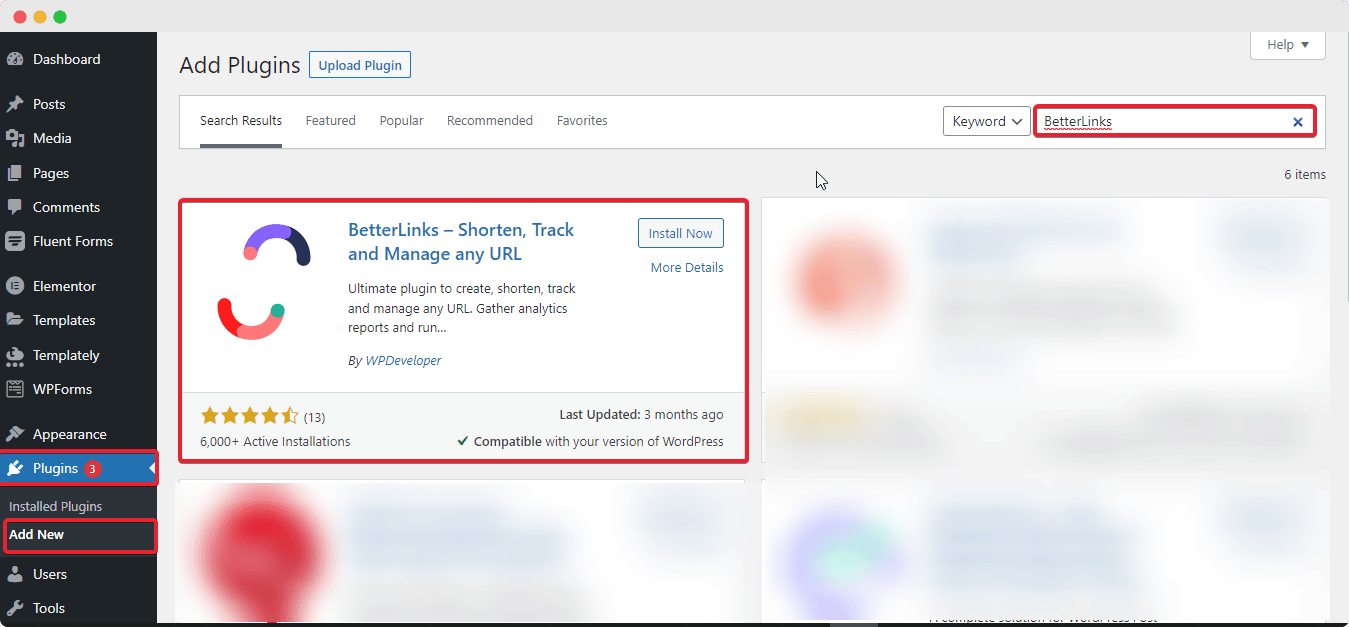1349x627 pixels.
Task: Go to the WPForms menu label
Action: tap(62, 389)
